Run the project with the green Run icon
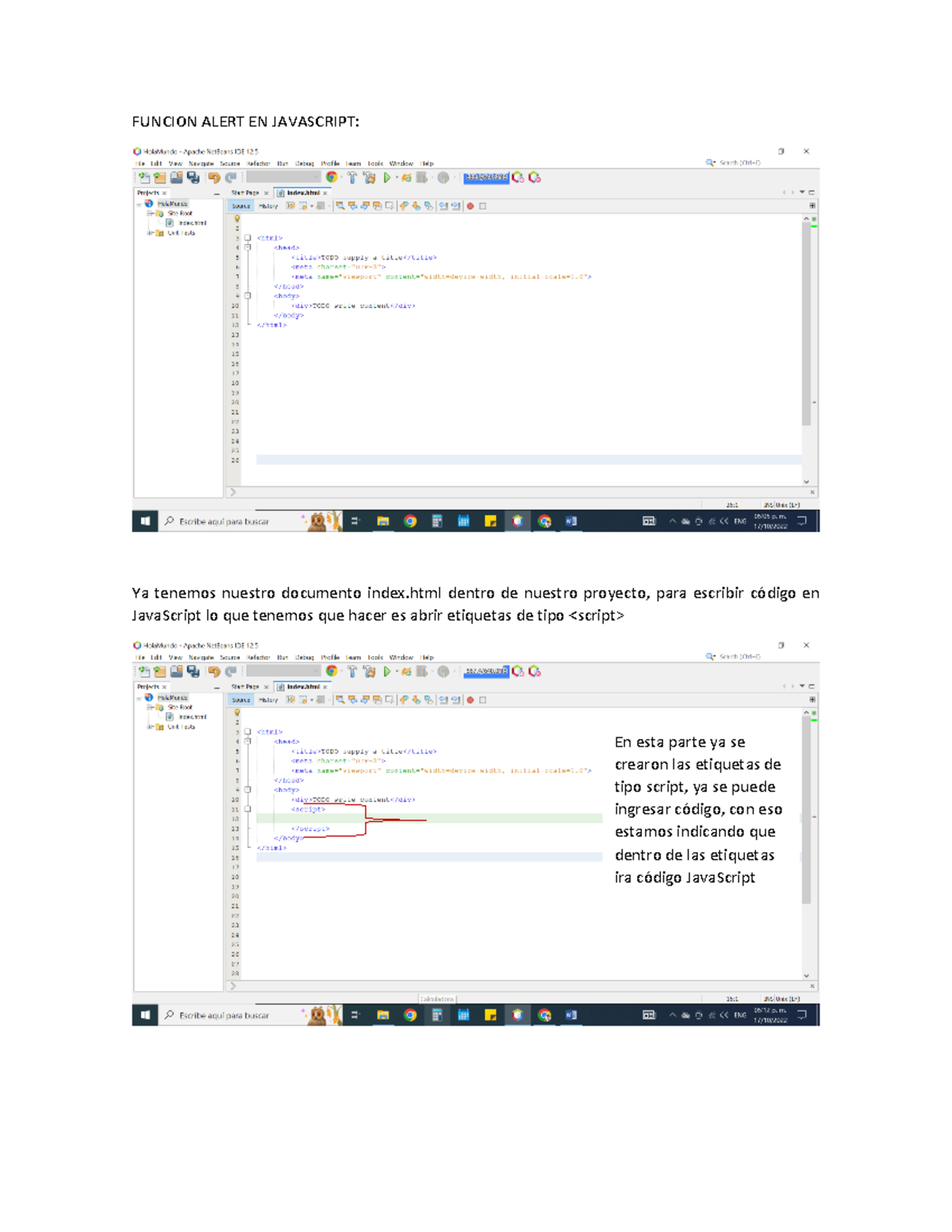Screen dimensions: 952x1232 [386, 176]
